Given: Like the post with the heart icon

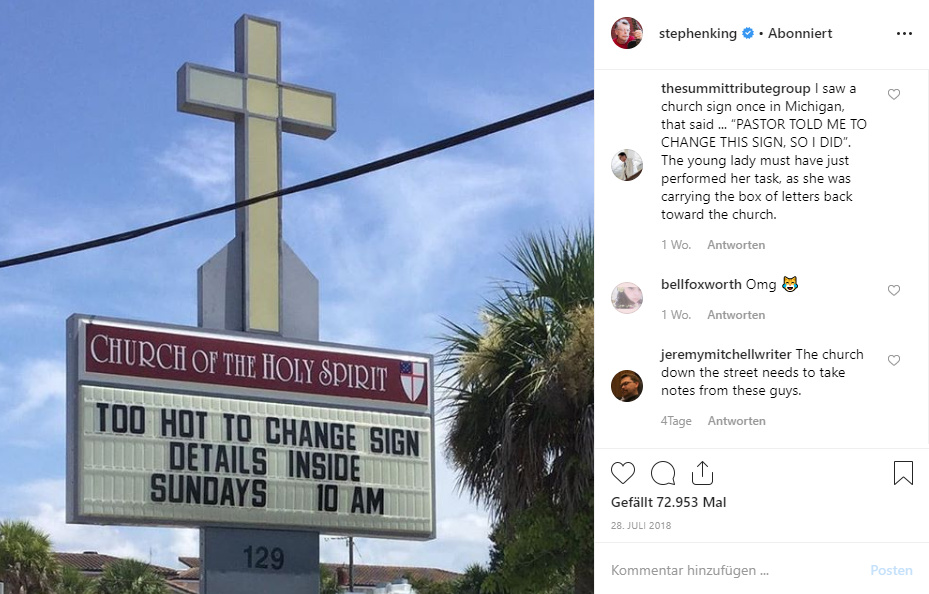Looking at the screenshot, I should [623, 473].
